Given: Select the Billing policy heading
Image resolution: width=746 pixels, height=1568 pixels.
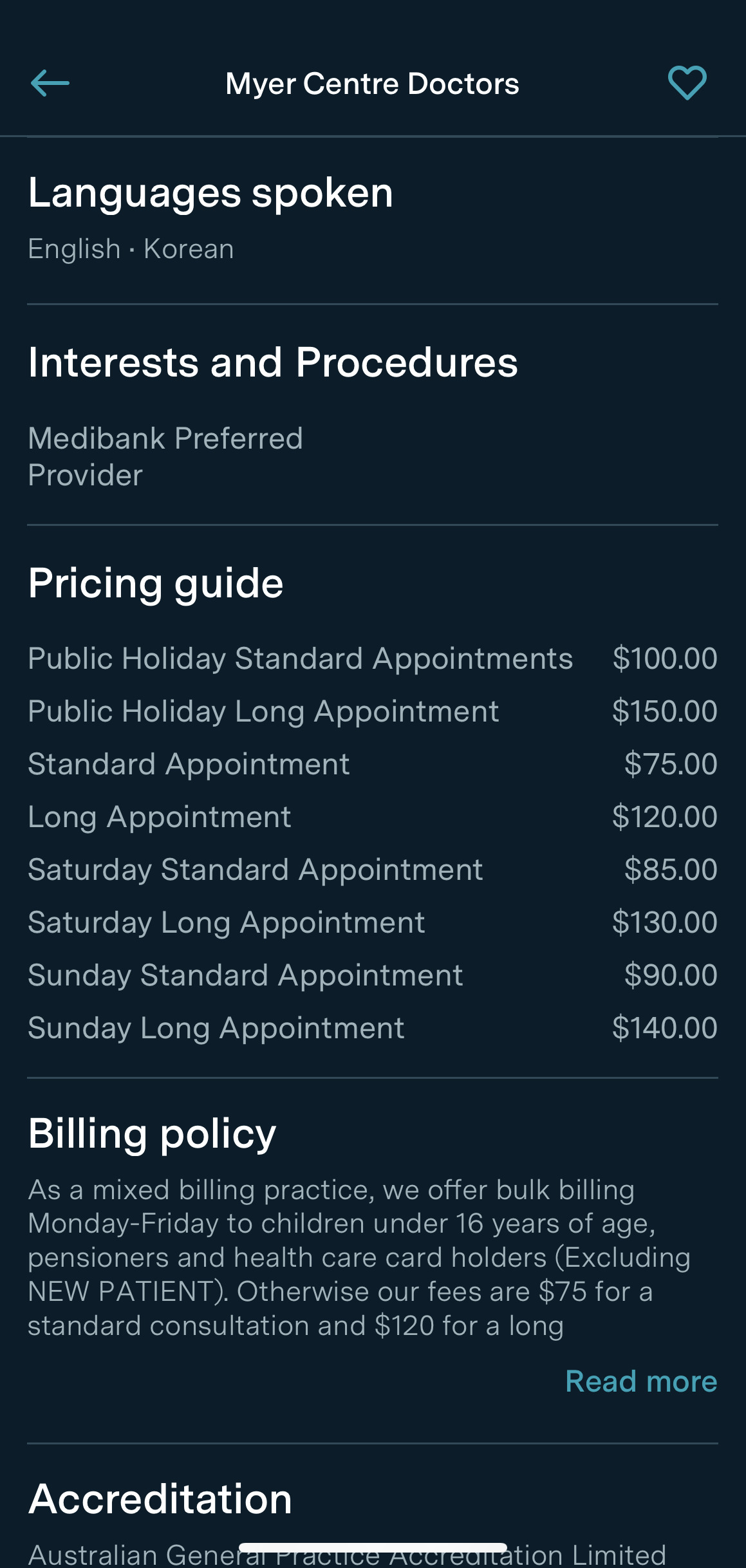Looking at the screenshot, I should pyautogui.click(x=152, y=1134).
